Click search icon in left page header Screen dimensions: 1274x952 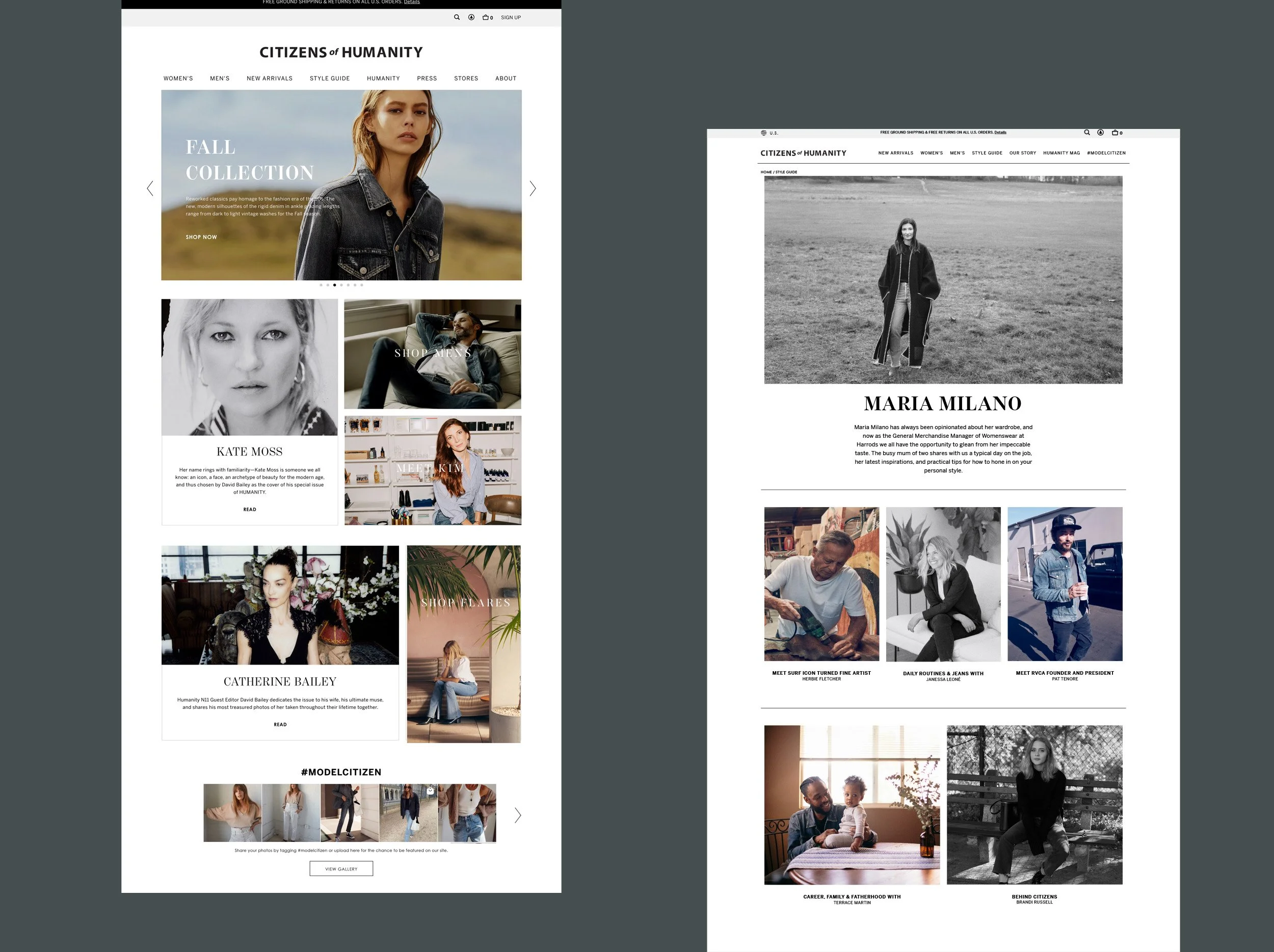click(457, 17)
